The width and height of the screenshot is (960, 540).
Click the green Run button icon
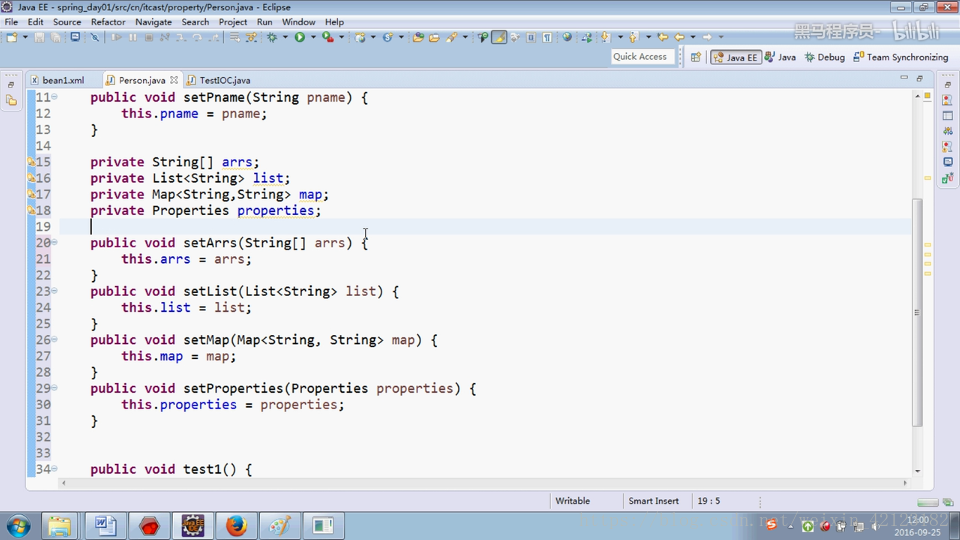(x=300, y=38)
